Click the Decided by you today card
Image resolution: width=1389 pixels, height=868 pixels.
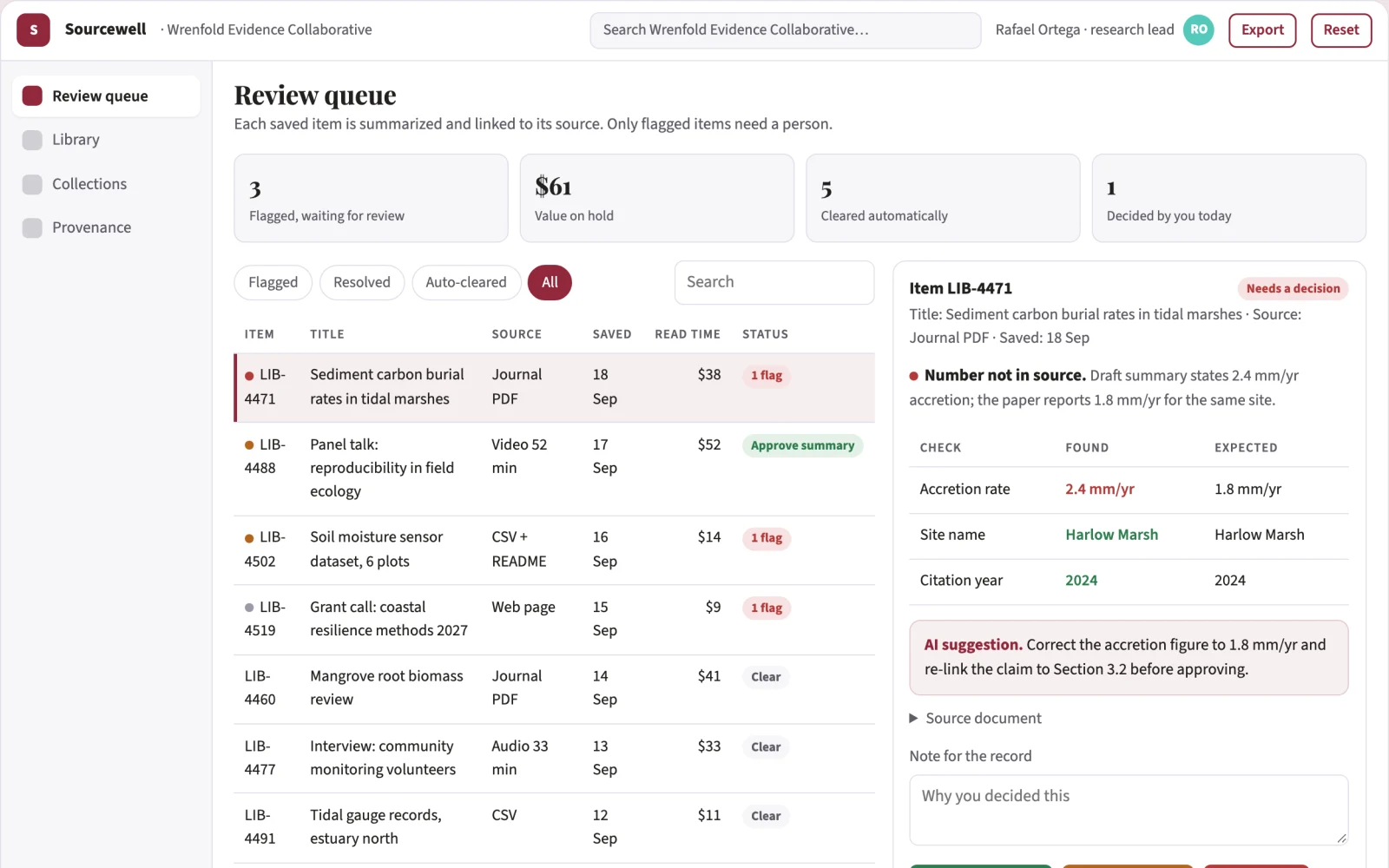(x=1228, y=198)
